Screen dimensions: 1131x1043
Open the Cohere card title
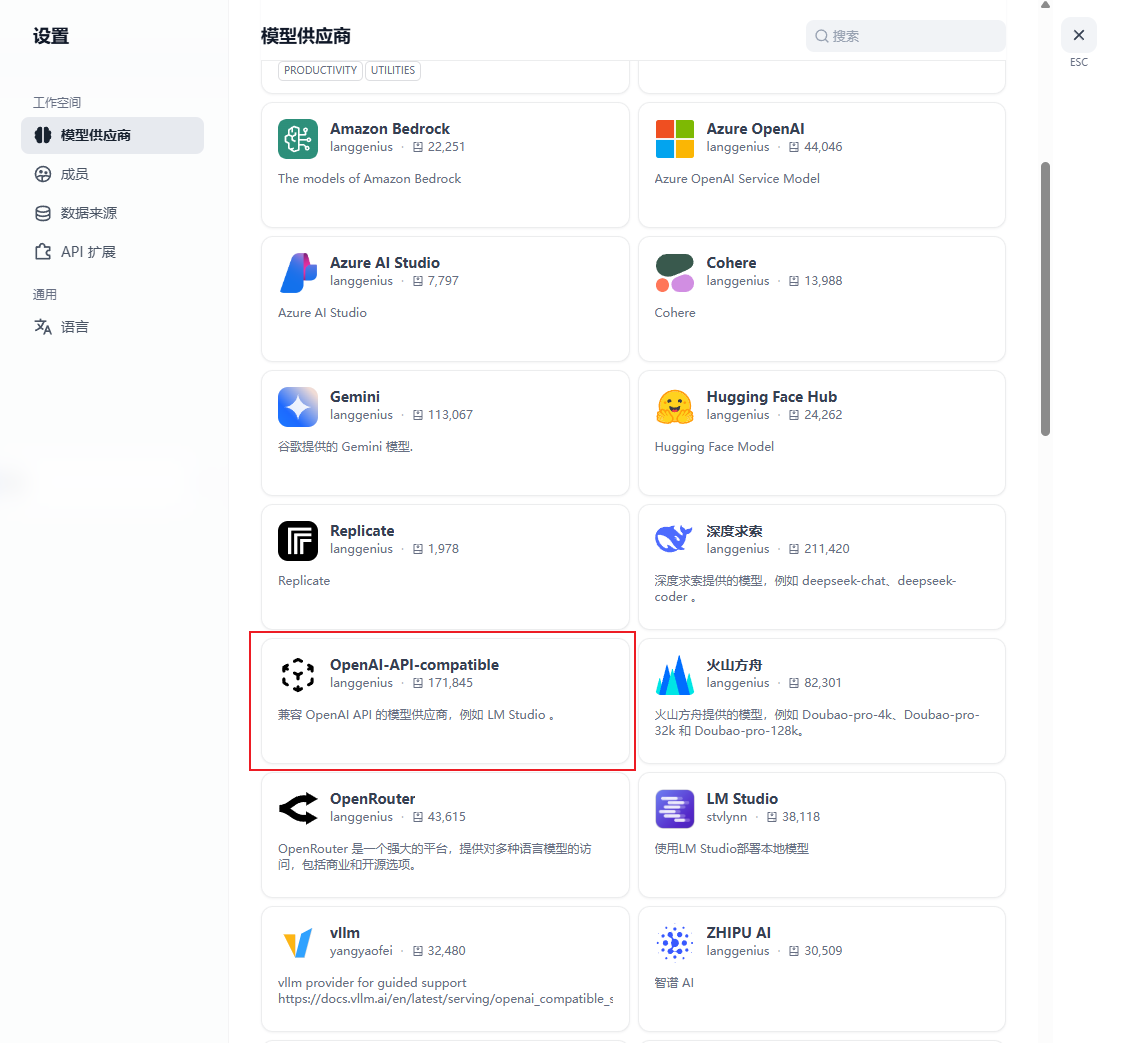(x=731, y=263)
